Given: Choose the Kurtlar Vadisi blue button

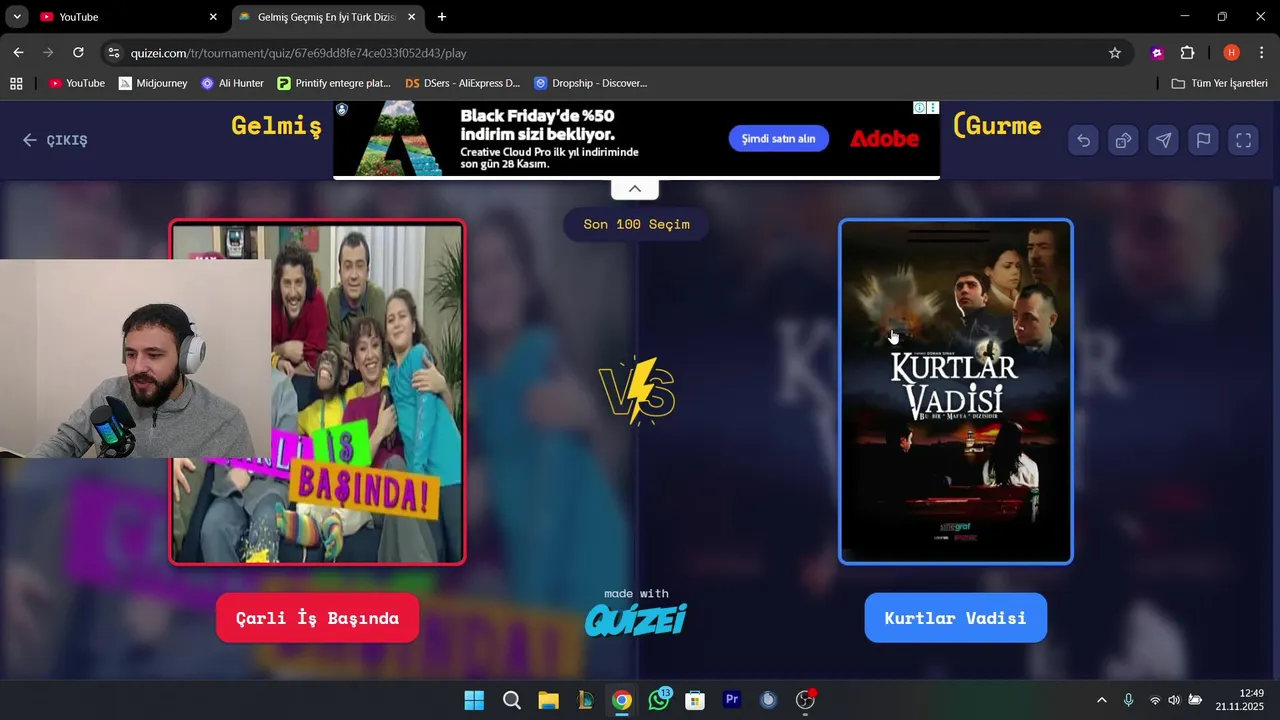Looking at the screenshot, I should point(955,618).
